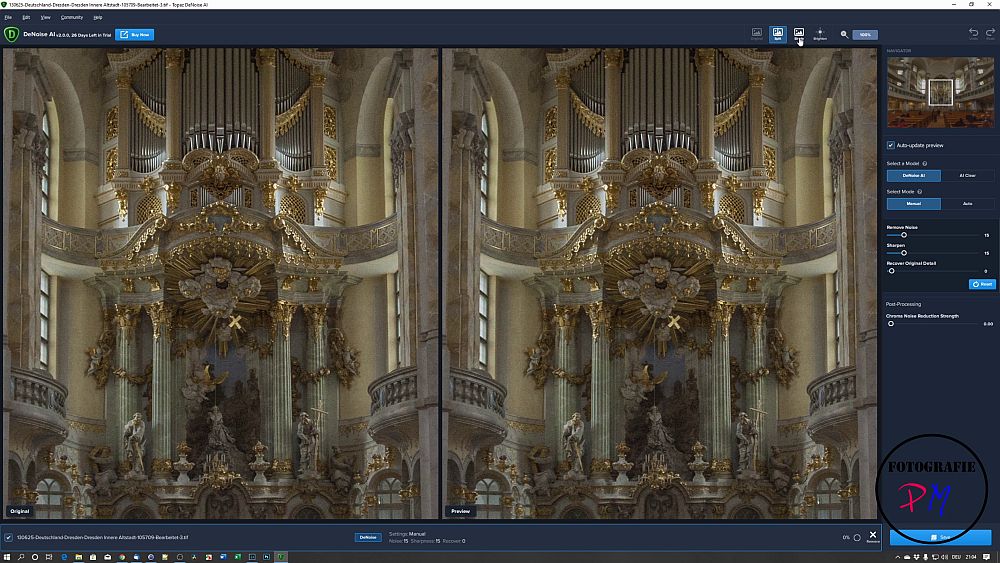Screen dimensions: 1000x563
Task: Select the DeNoise AI model
Action: tap(913, 175)
